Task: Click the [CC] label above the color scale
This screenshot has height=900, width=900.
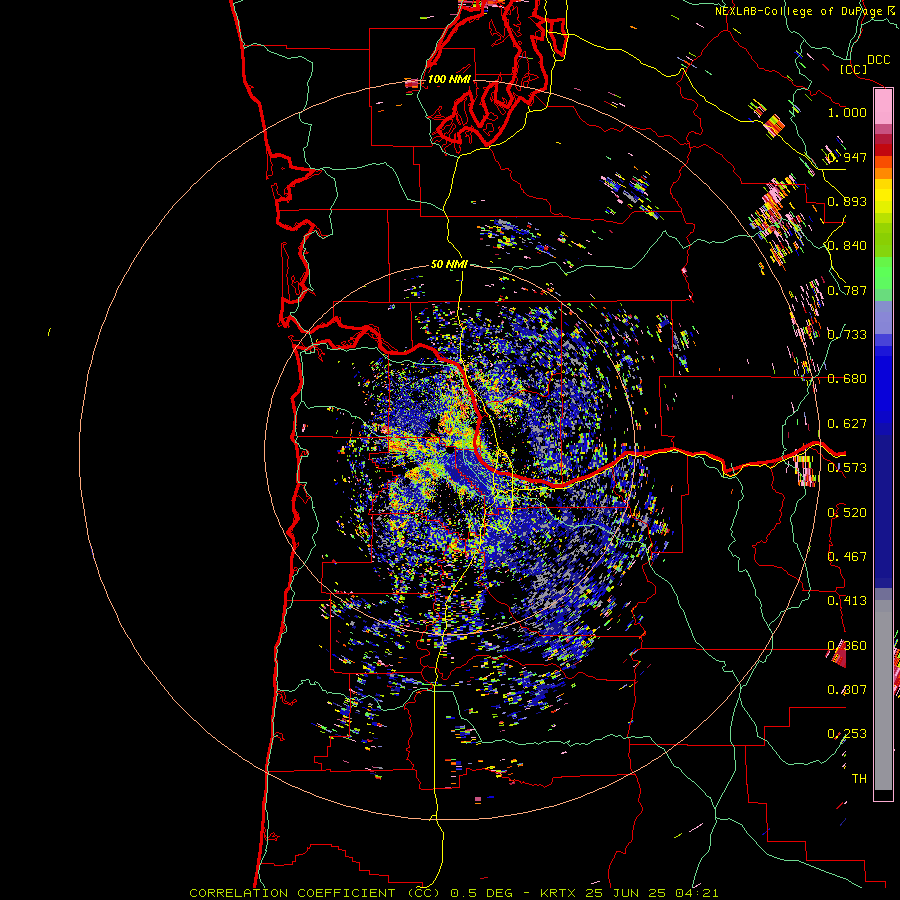Action: pos(853,69)
